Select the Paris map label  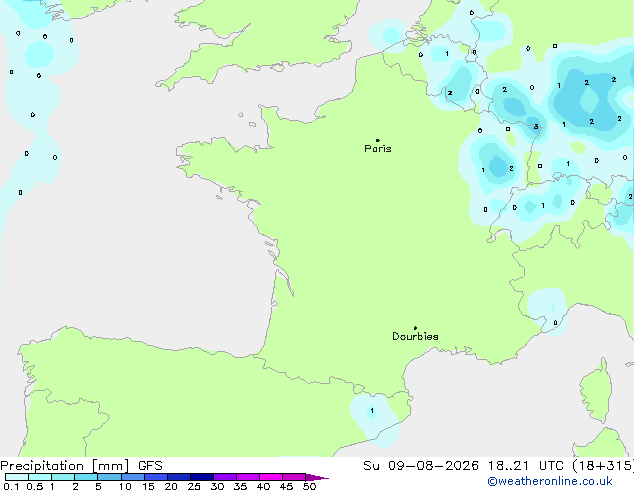pos(378,149)
